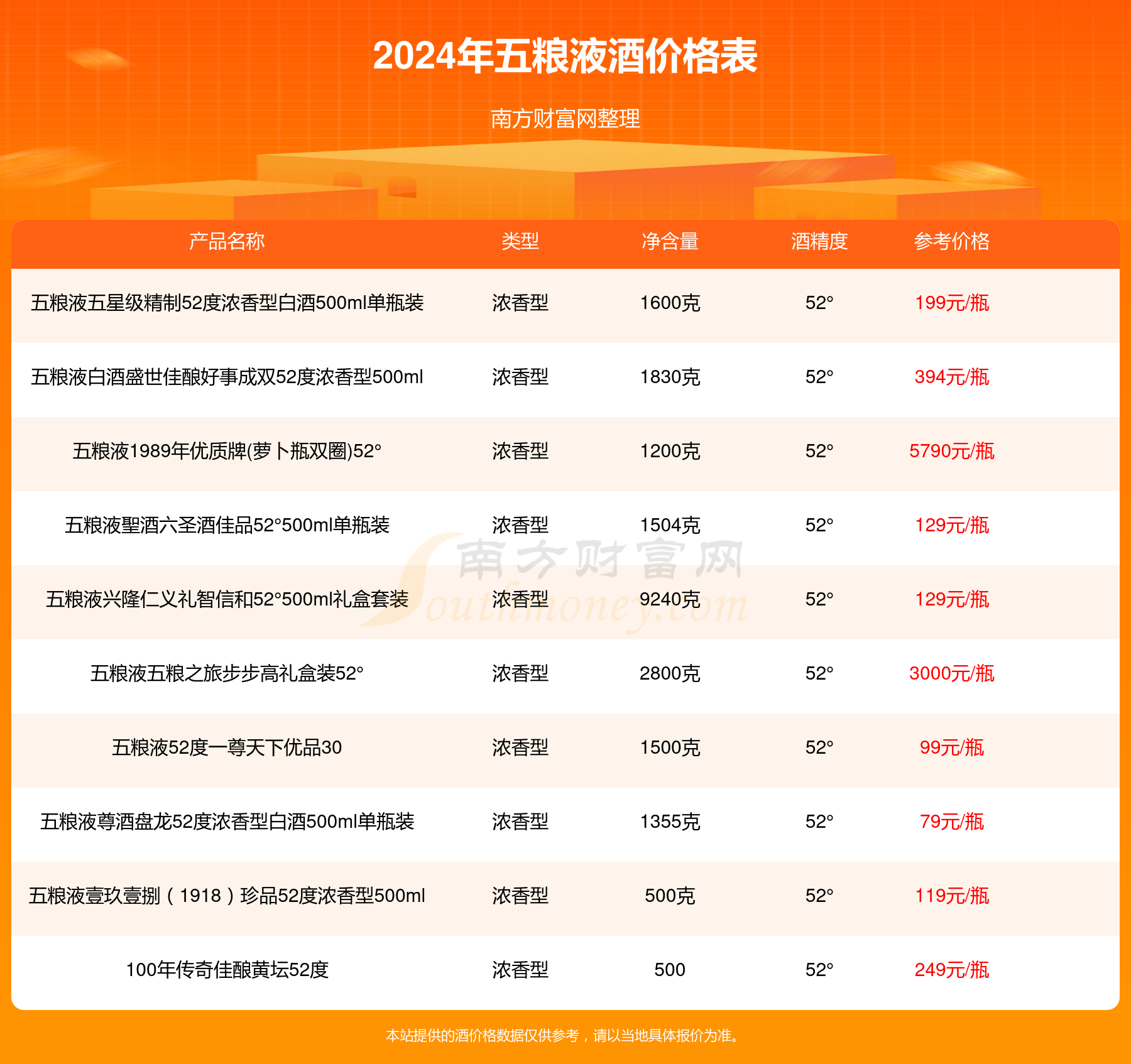Click 浓香型 in the 步步高礼盒装 row
Image resolution: width=1131 pixels, height=1064 pixels.
(x=520, y=673)
